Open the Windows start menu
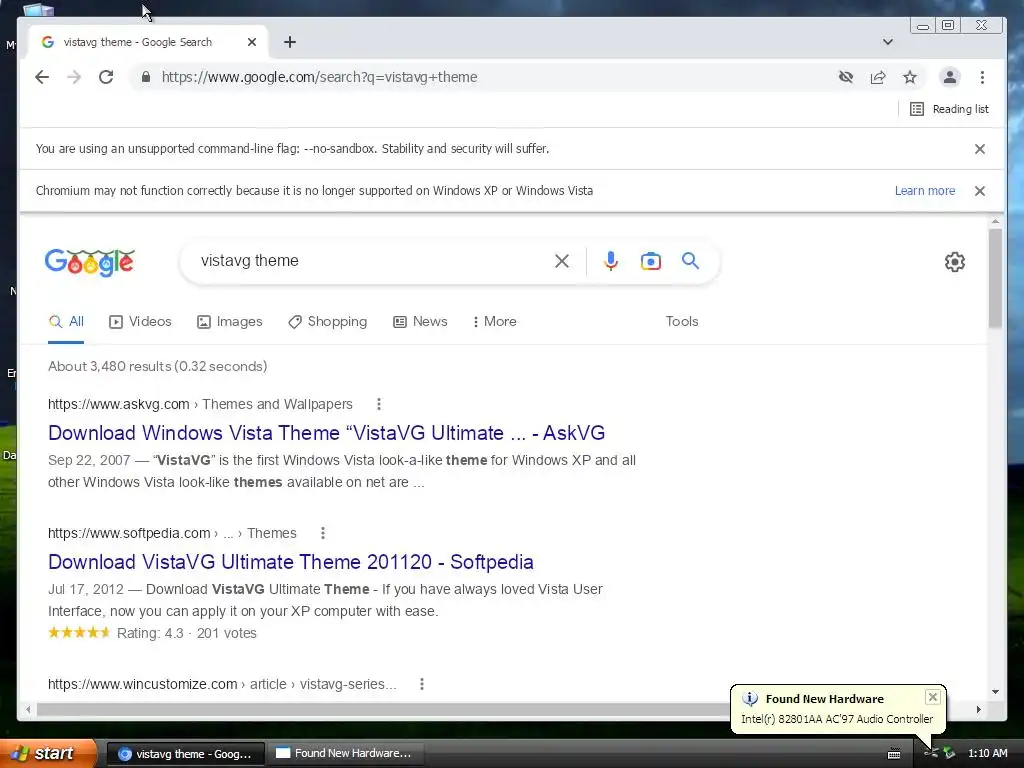1024x768 pixels. click(49, 753)
